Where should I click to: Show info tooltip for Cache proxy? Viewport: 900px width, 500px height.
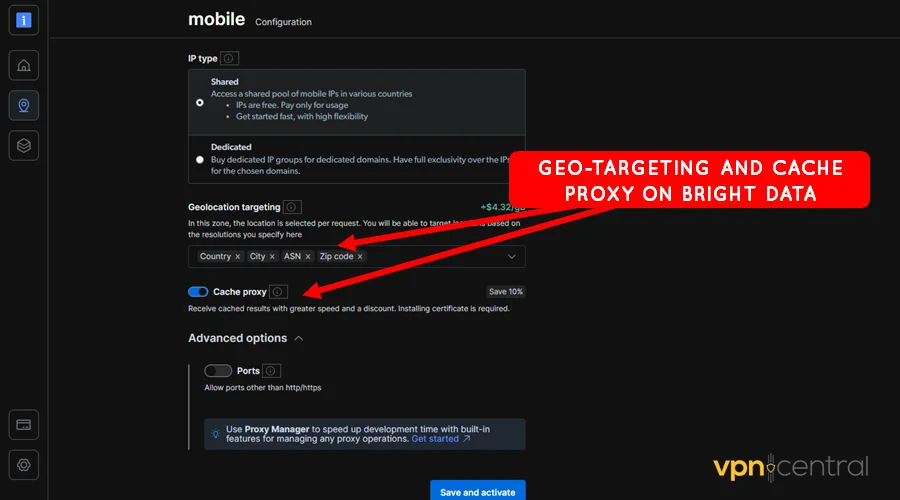point(278,292)
